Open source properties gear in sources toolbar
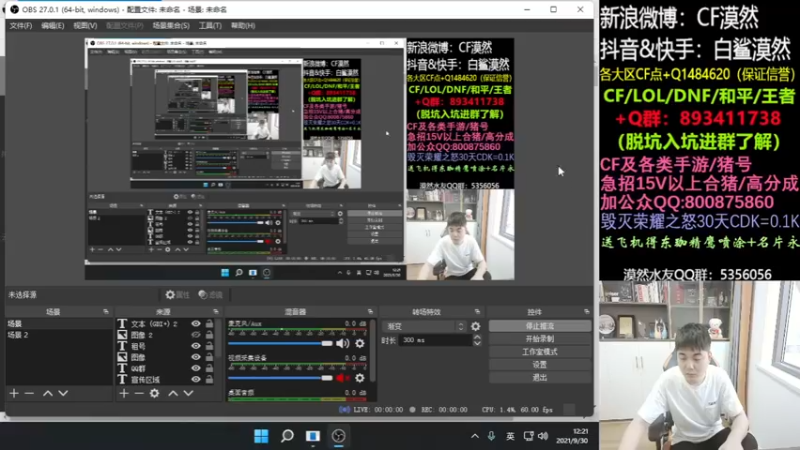Viewport: 800px width, 450px height. tap(155, 393)
